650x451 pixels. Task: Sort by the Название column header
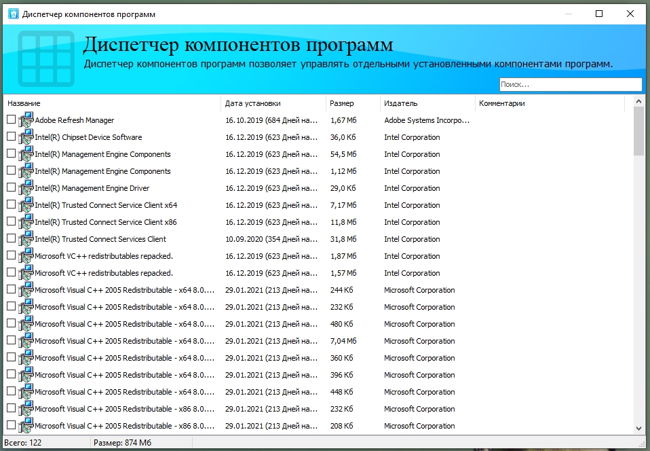tap(112, 104)
